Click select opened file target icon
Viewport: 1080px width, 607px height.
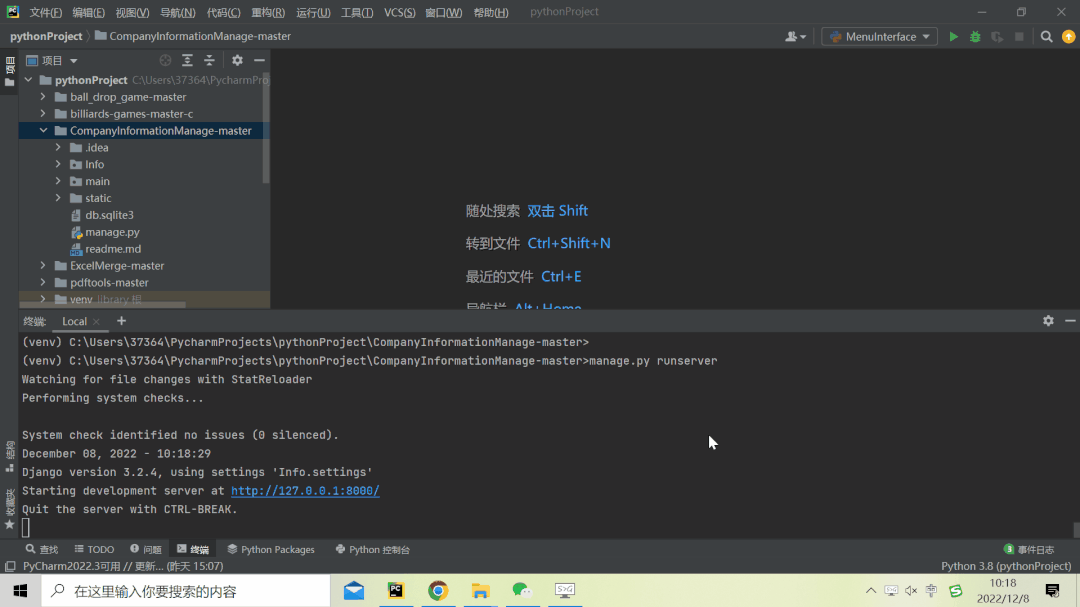click(165, 61)
